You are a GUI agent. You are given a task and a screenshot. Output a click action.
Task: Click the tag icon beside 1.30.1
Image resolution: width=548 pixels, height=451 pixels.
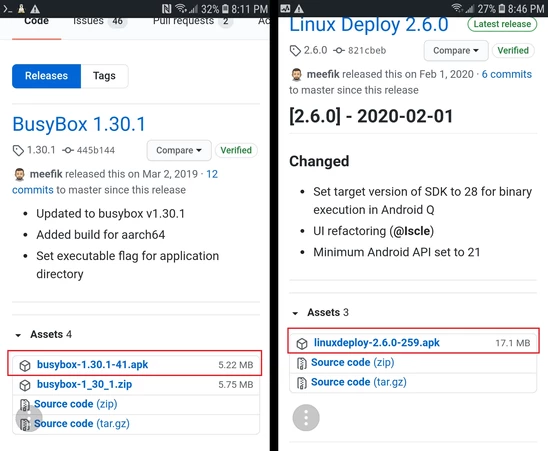point(18,151)
